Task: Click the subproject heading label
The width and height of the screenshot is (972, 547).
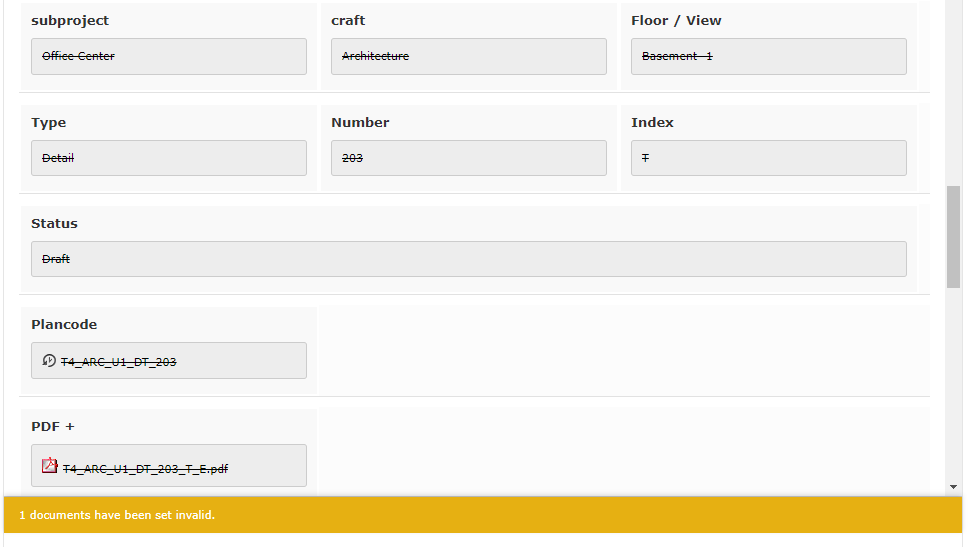Action: 70,20
